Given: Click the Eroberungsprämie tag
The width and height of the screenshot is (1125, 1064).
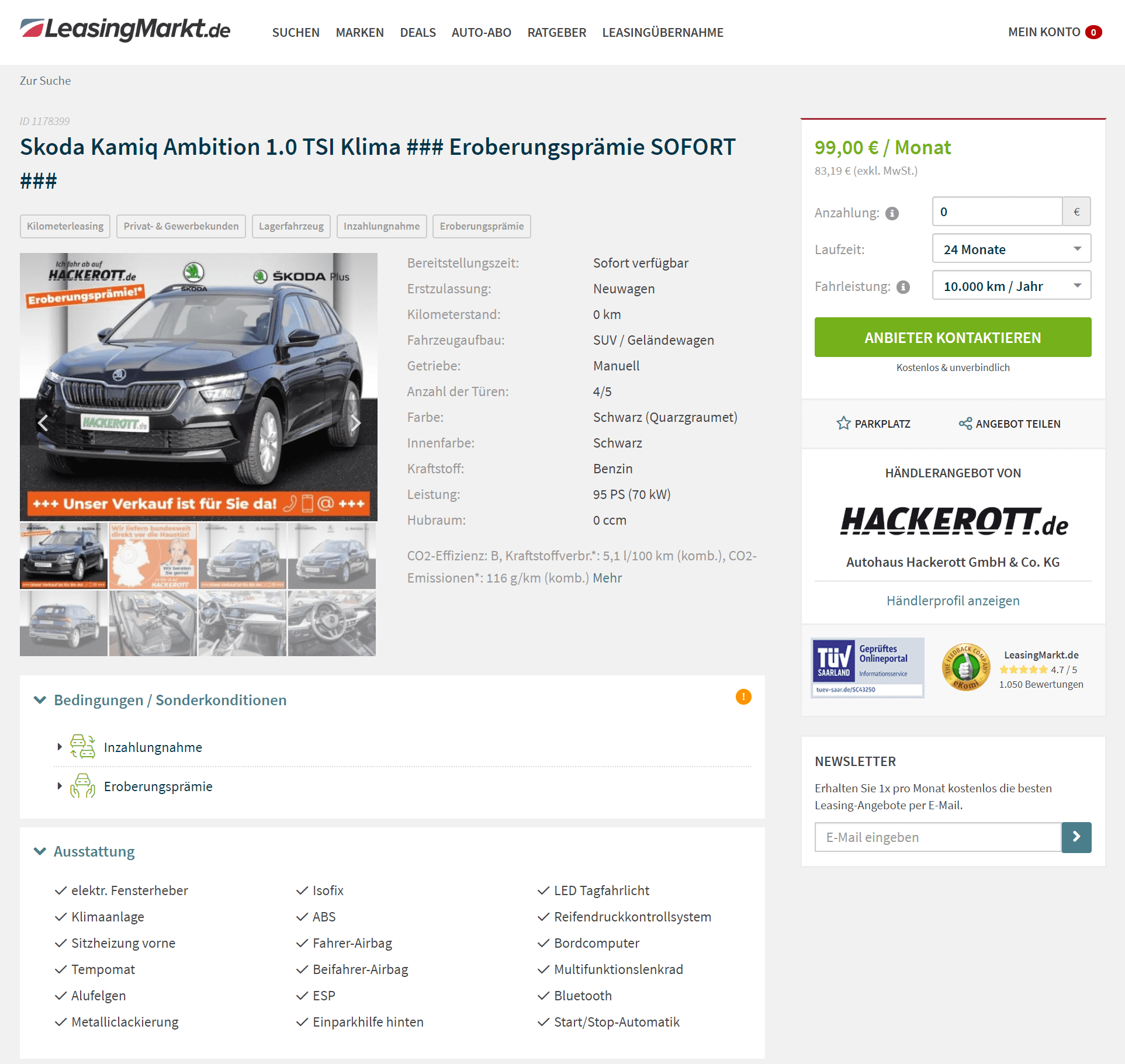Looking at the screenshot, I should click(x=482, y=226).
